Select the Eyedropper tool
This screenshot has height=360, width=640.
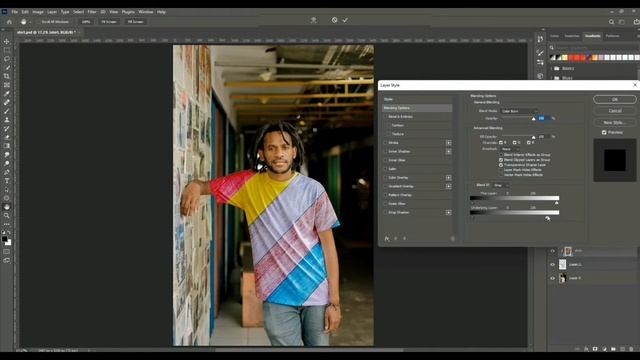point(7,94)
